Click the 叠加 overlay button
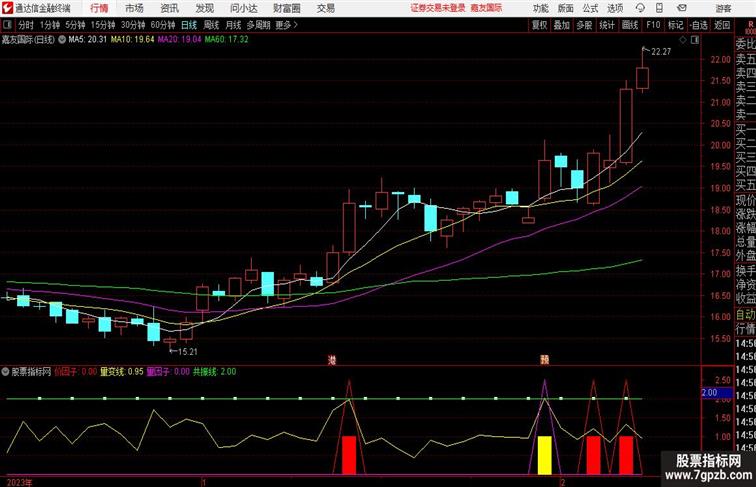 pyautogui.click(x=562, y=25)
